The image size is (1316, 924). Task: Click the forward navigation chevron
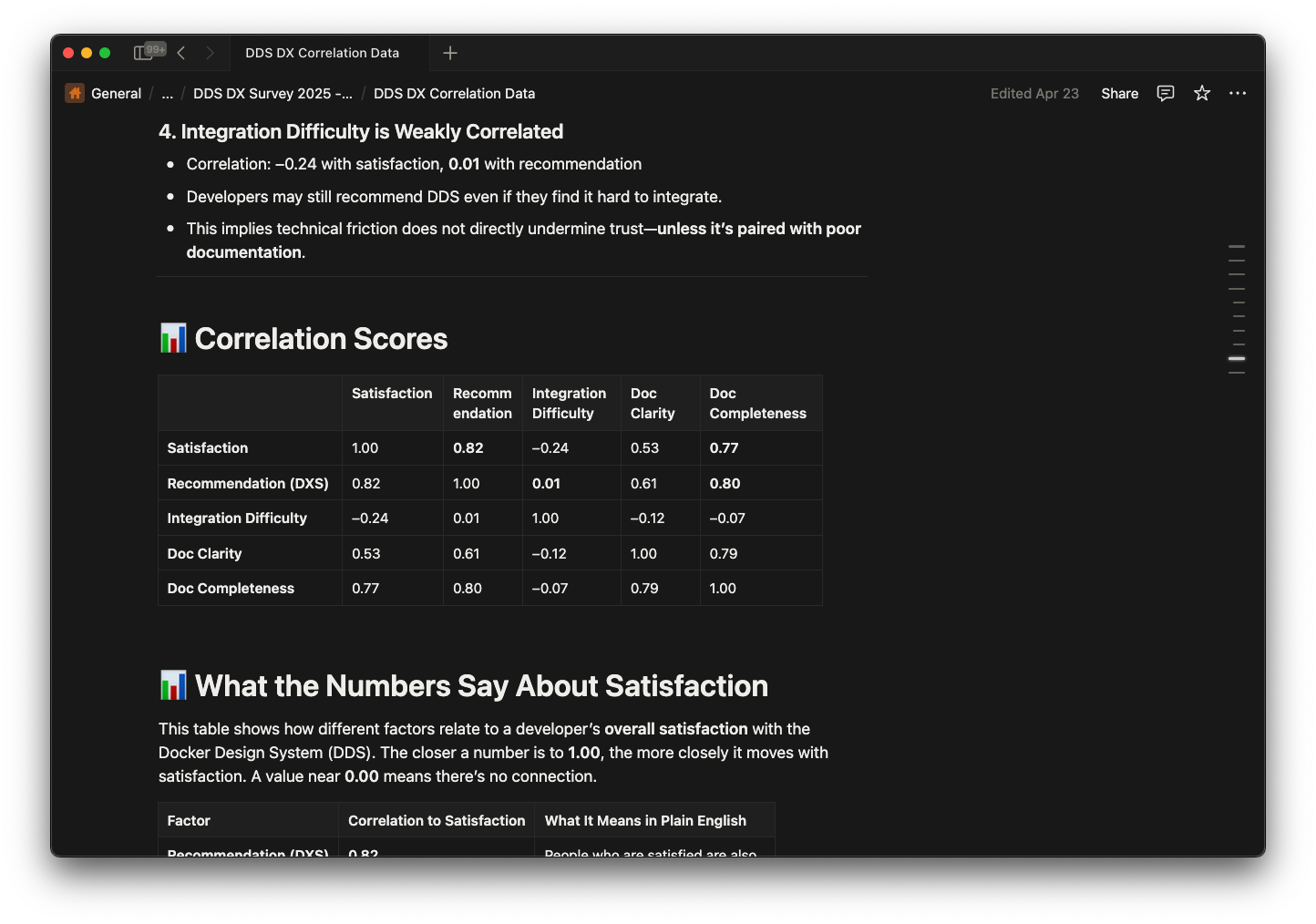coord(211,53)
